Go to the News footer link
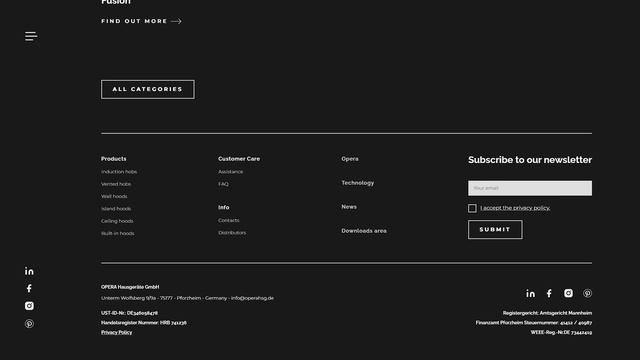The image size is (640, 360). point(349,207)
